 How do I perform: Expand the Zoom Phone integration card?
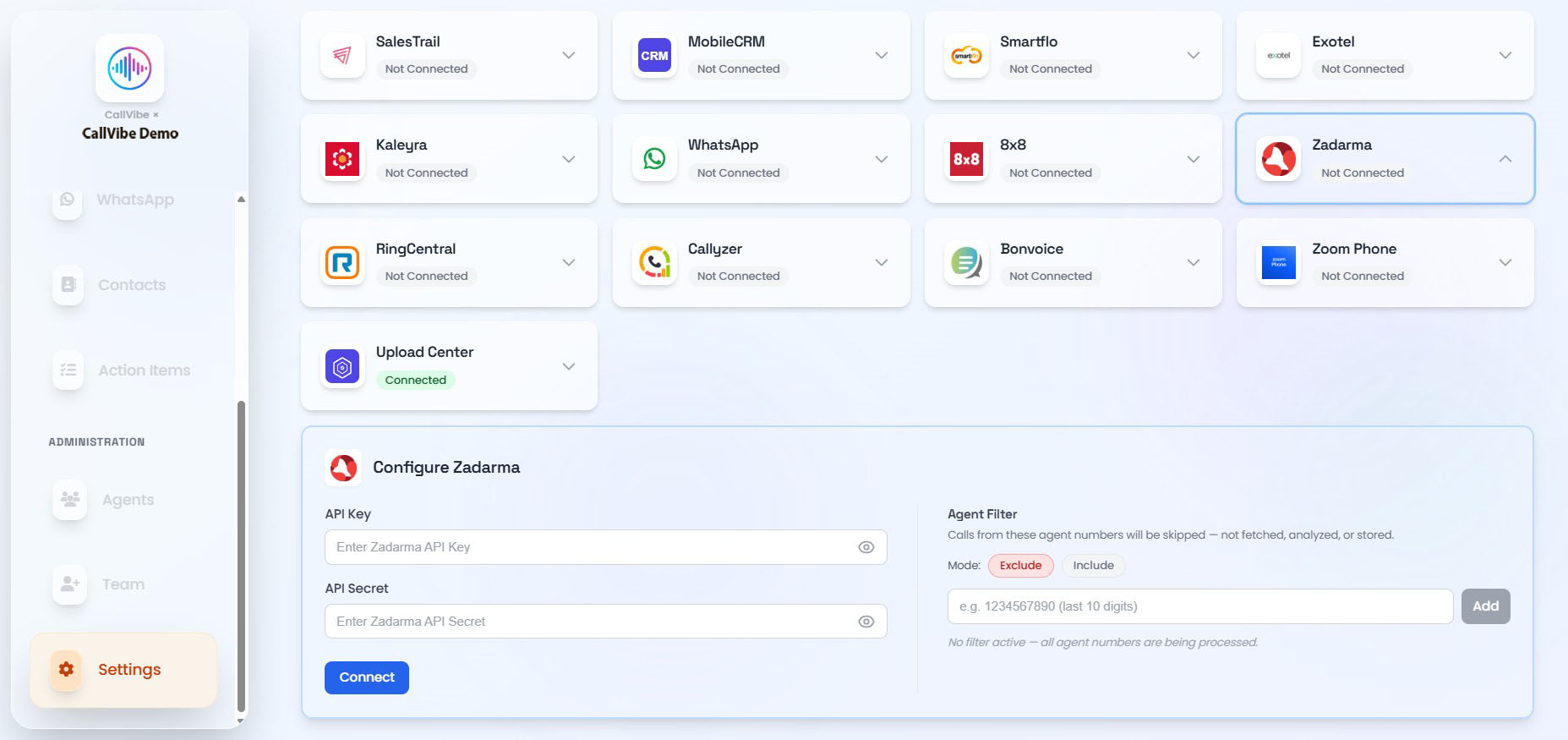pos(1505,263)
